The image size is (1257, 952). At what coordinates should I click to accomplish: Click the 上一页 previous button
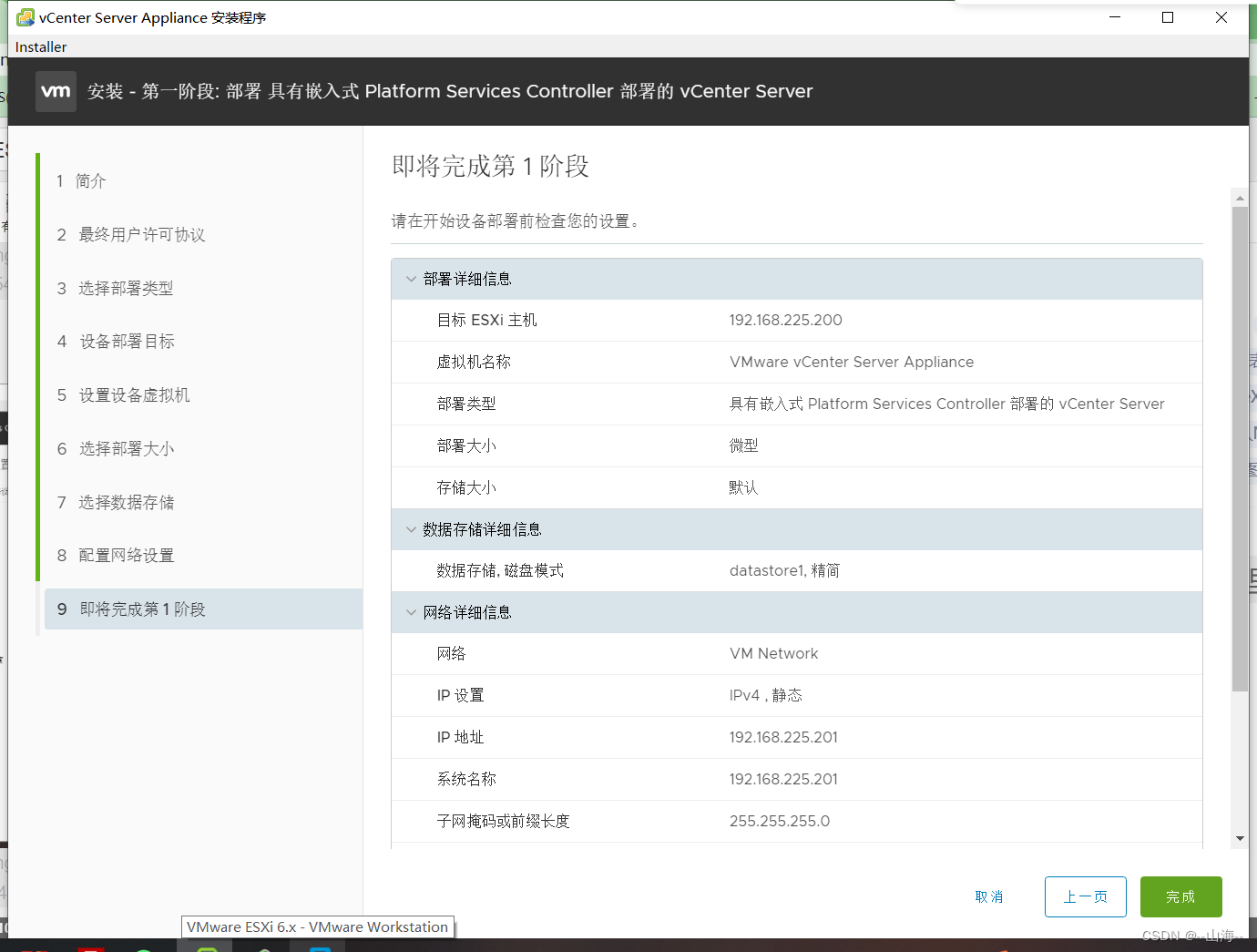tap(1085, 896)
